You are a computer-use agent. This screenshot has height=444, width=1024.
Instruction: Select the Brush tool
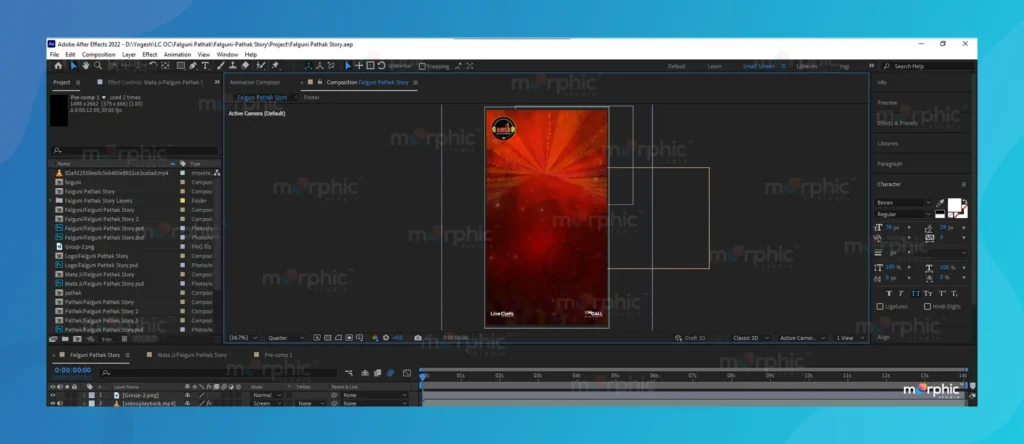pos(221,65)
